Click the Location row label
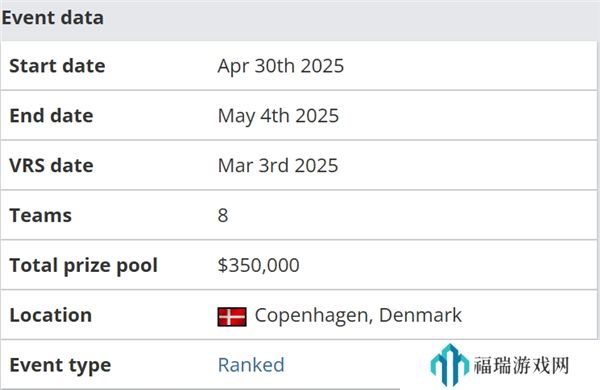This screenshot has height=390, width=600. click(51, 315)
